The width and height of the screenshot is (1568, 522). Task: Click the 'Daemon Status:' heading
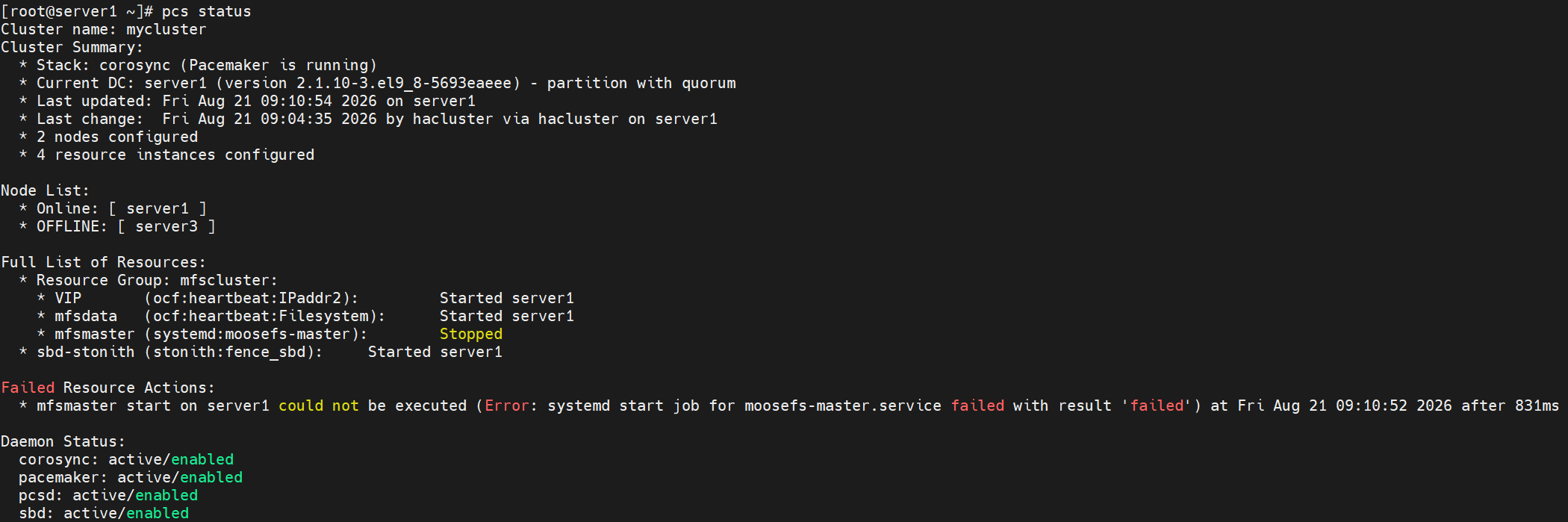pos(63,442)
